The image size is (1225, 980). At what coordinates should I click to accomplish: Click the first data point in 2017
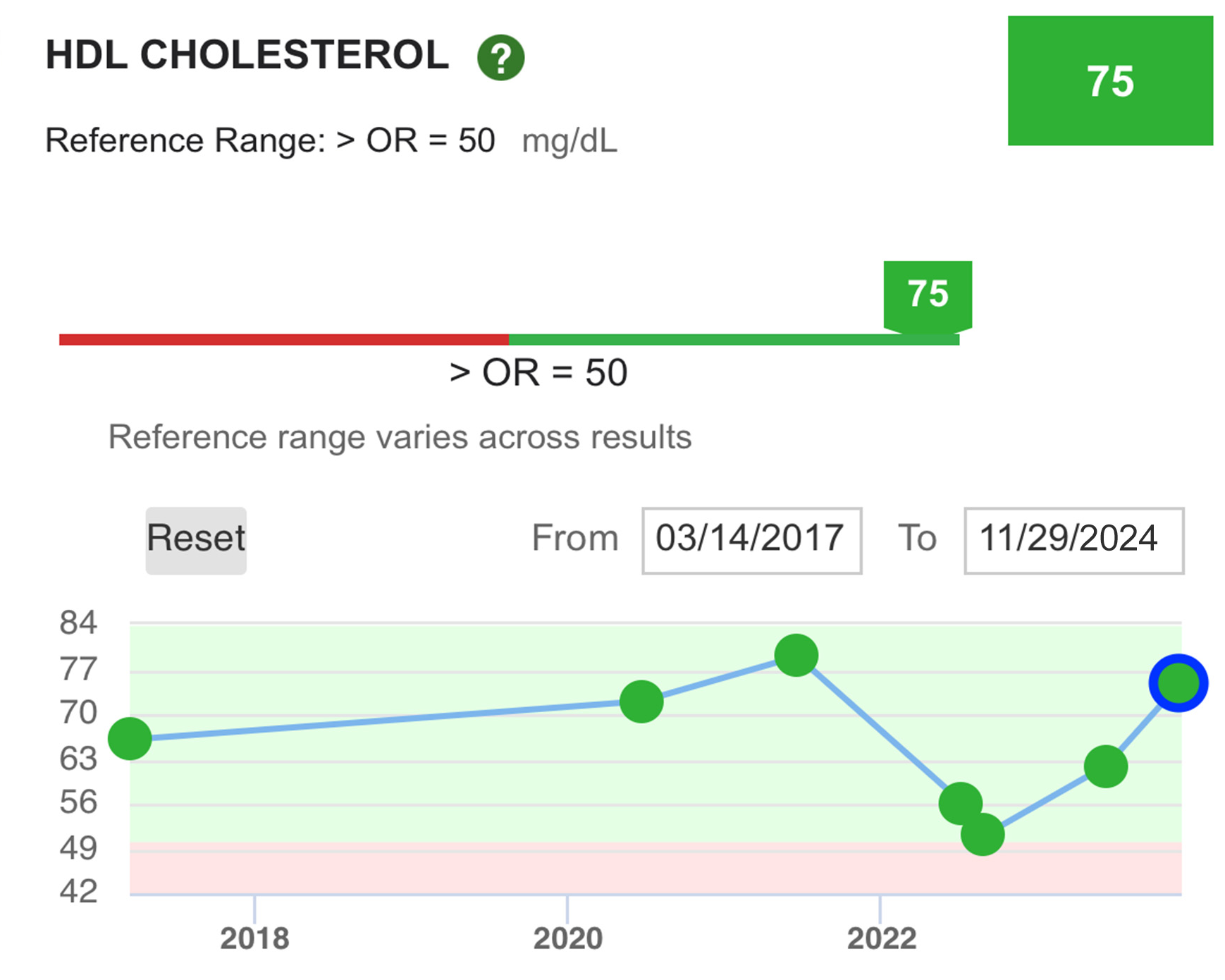tap(130, 738)
